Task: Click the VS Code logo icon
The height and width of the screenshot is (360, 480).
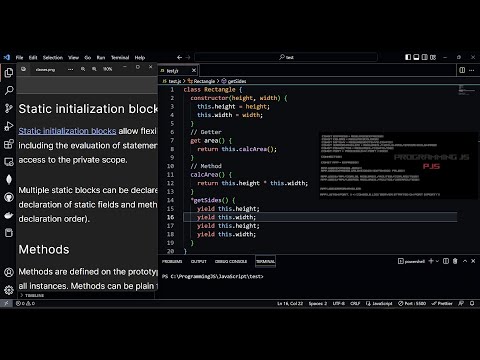Action: coord(7,57)
